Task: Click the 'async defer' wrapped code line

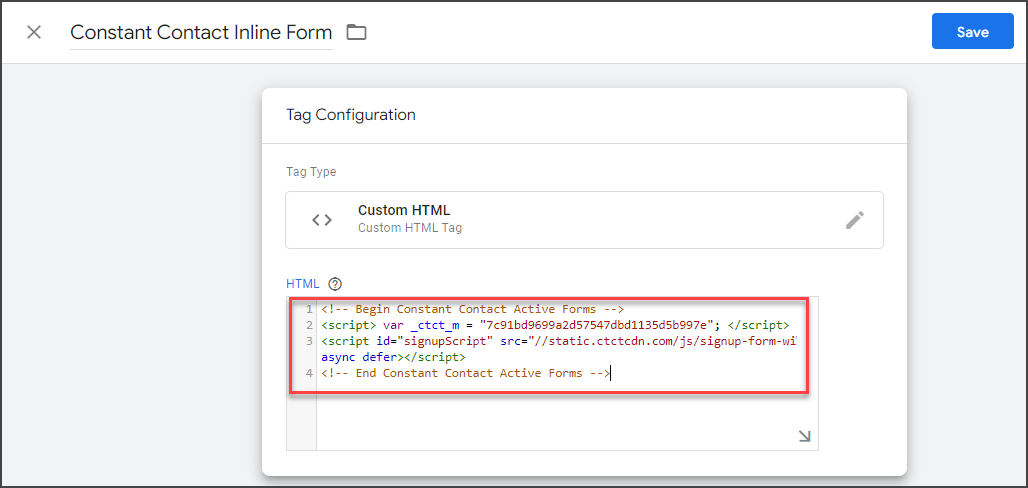Action: click(x=393, y=357)
